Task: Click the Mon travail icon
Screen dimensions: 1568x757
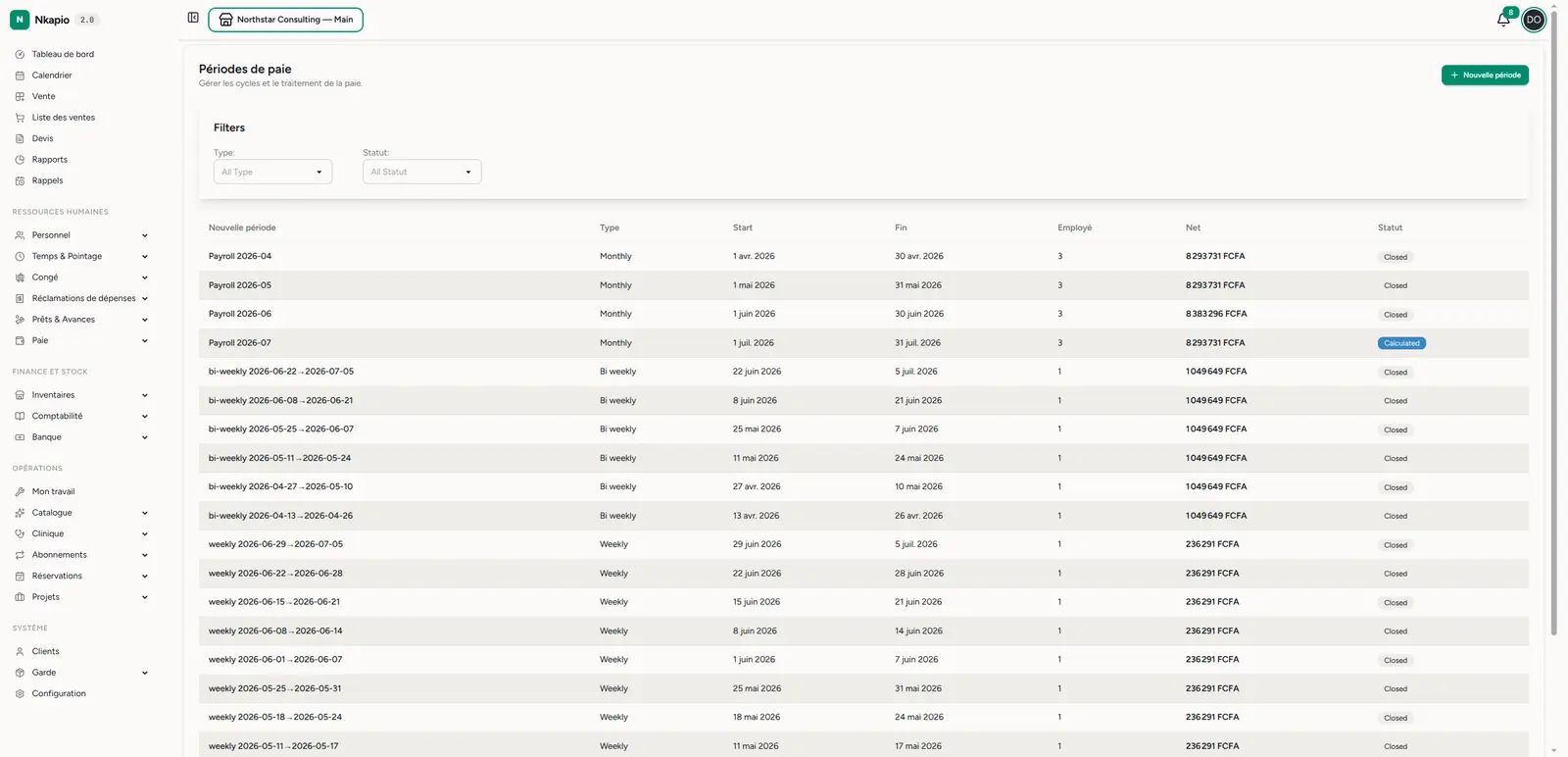Action: point(20,491)
